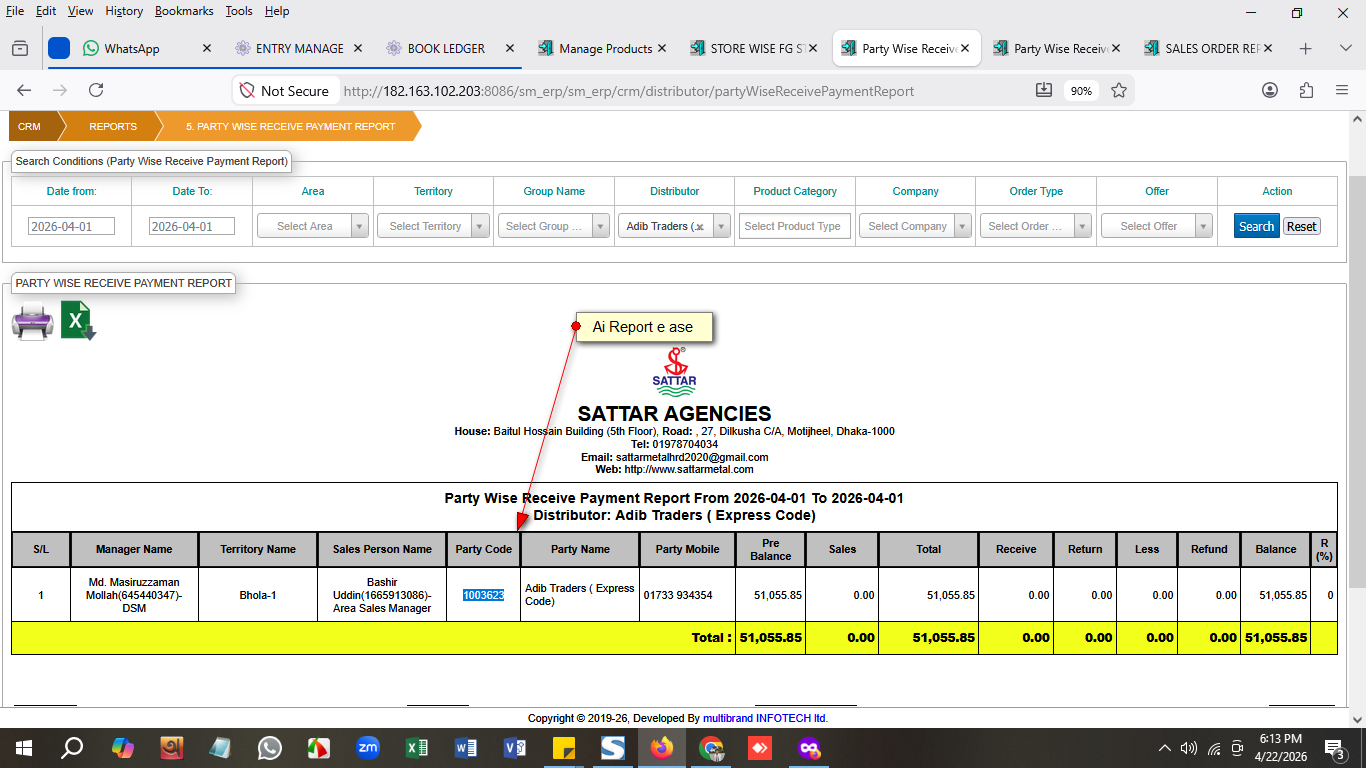Print the party wise receive payment report
Image resolution: width=1366 pixels, height=768 pixels.
pyautogui.click(x=32, y=322)
